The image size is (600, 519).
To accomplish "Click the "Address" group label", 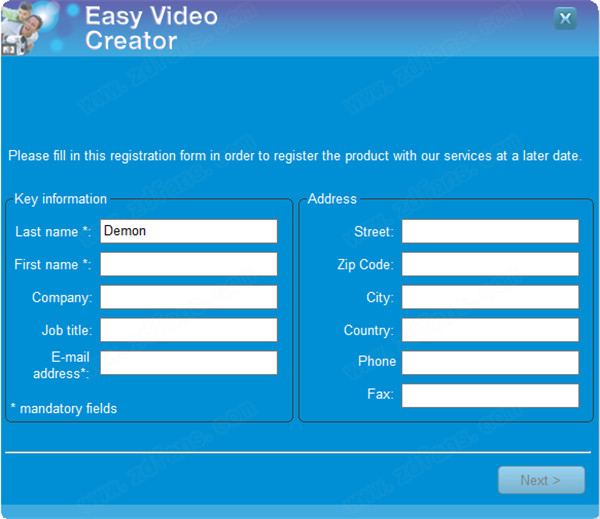I will 332,199.
